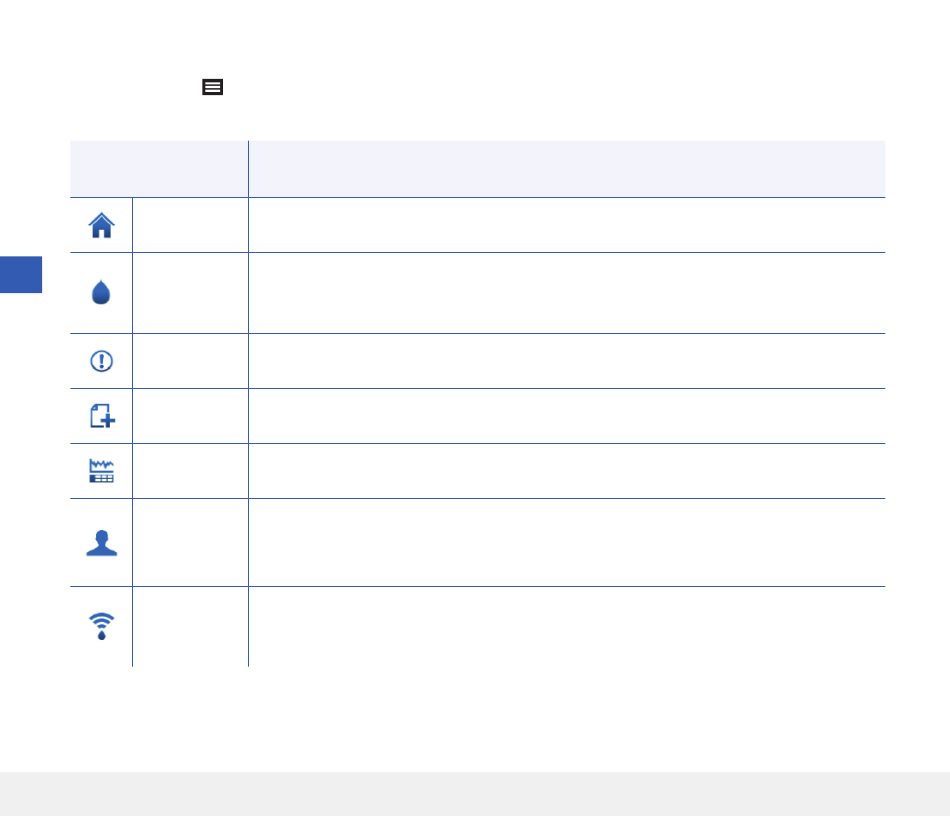Choose the add document plus icon
Viewport: 950px width, 816px height.
102,416
